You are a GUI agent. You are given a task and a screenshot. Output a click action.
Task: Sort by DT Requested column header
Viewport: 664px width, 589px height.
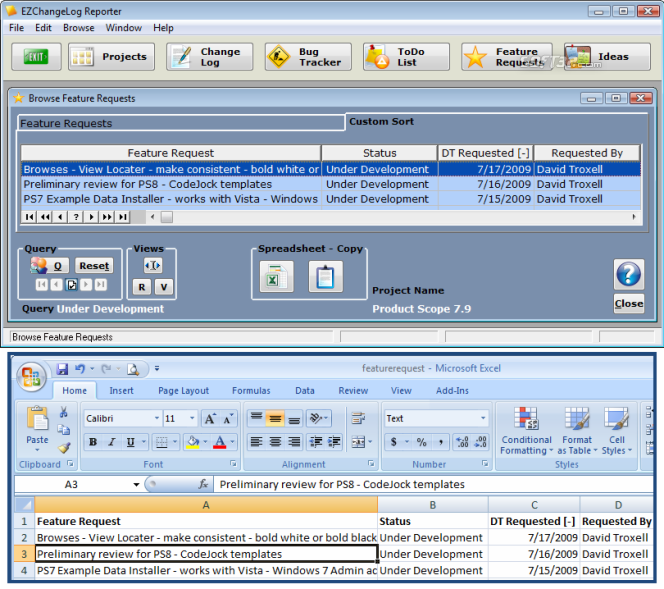point(485,153)
